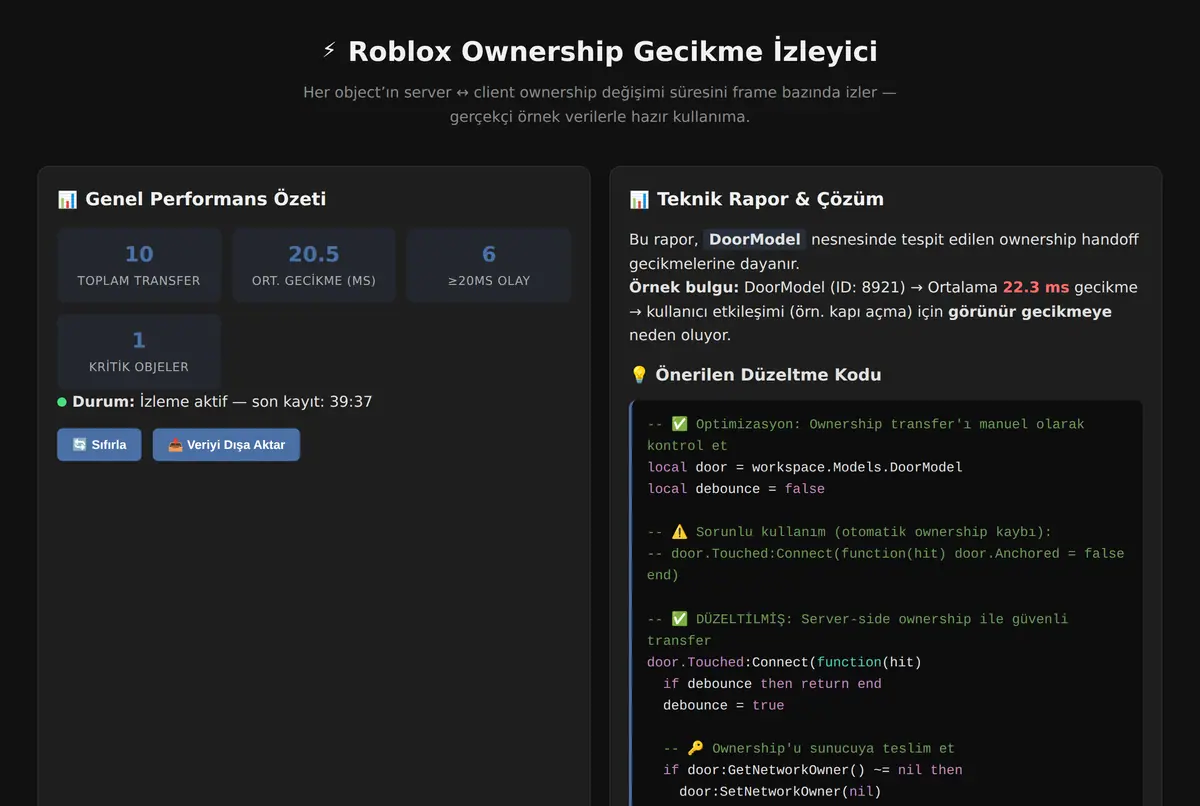Select the Kritik Objeler stat card
Screen dimensions: 1200x806
(x=139, y=351)
